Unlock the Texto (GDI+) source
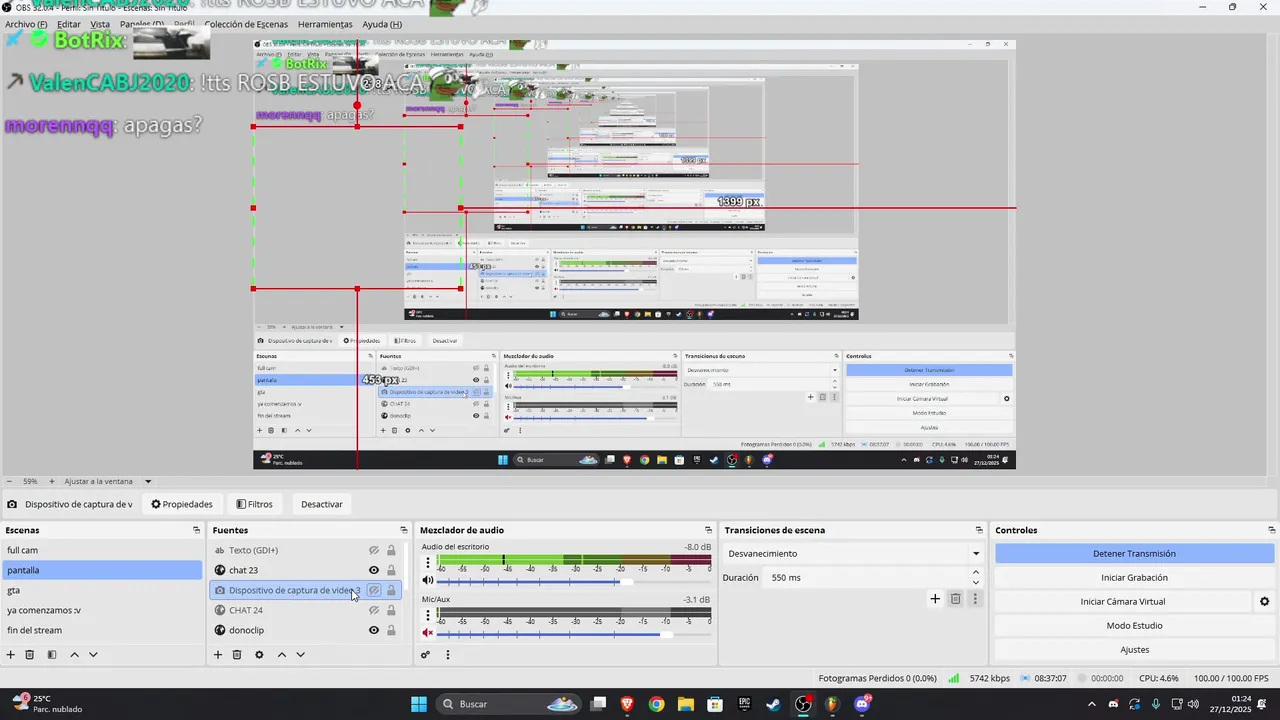Image resolution: width=1280 pixels, height=720 pixels. pyautogui.click(x=391, y=550)
